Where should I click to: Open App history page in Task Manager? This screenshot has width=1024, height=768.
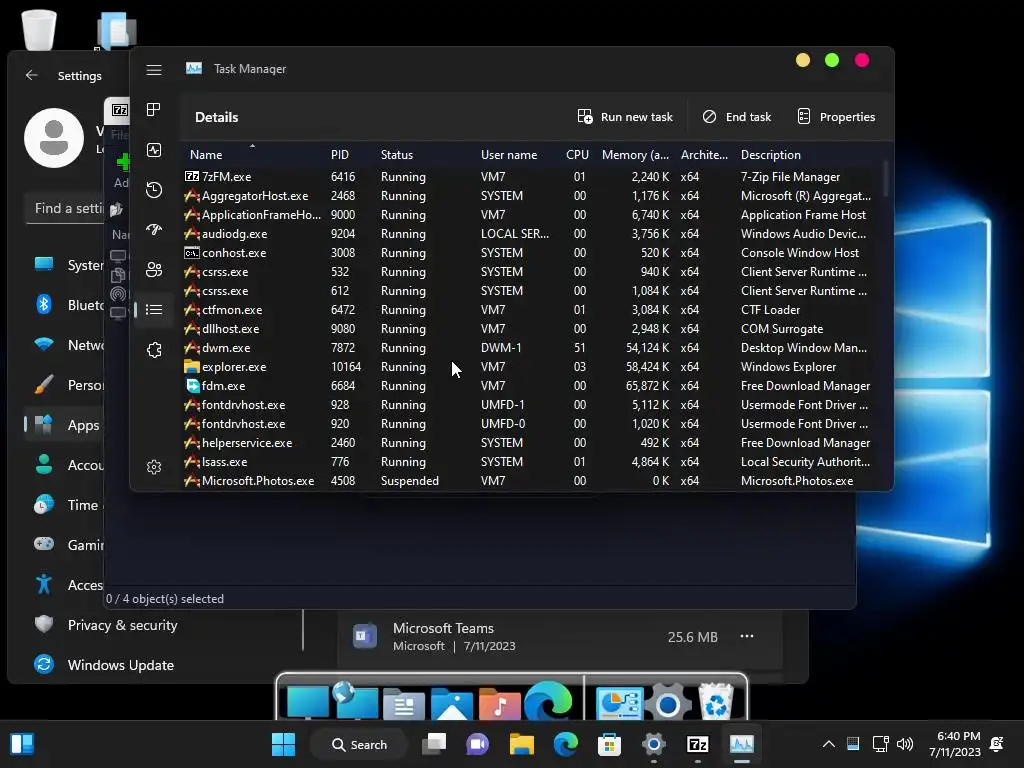[x=154, y=190]
